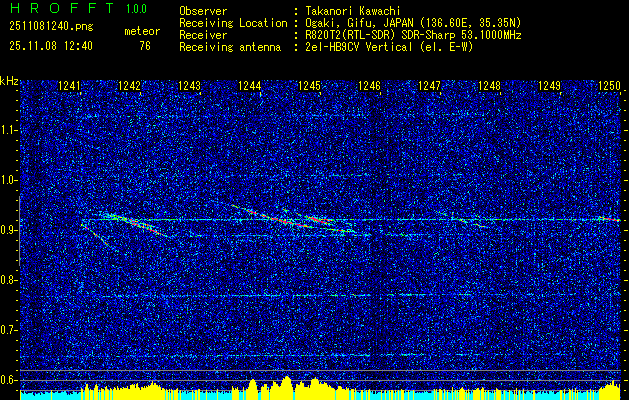Click the gray vertical range bar near 0.9 kHz
The image size is (629, 400).
[x=19, y=231]
